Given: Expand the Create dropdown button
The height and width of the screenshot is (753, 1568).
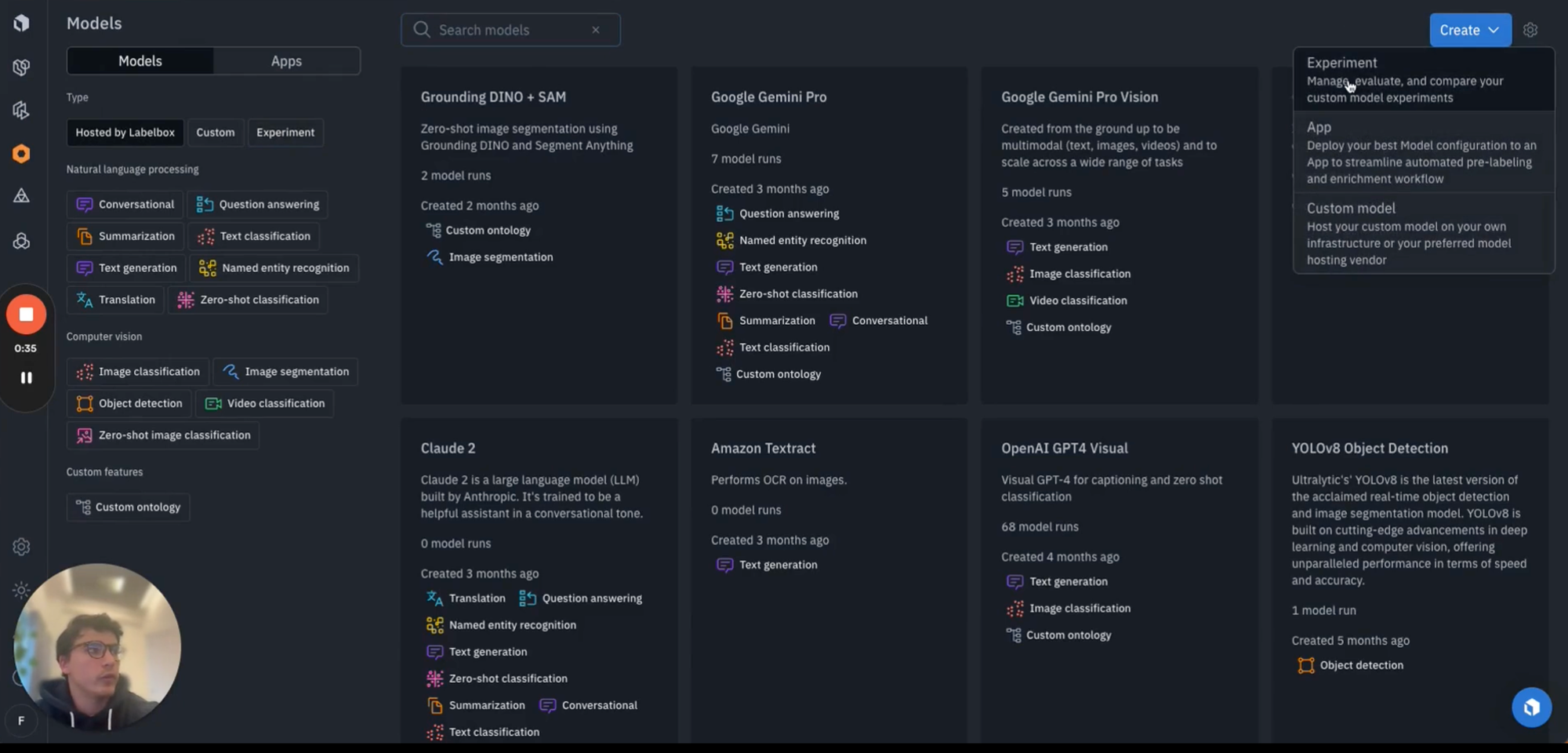Looking at the screenshot, I should [1470, 30].
